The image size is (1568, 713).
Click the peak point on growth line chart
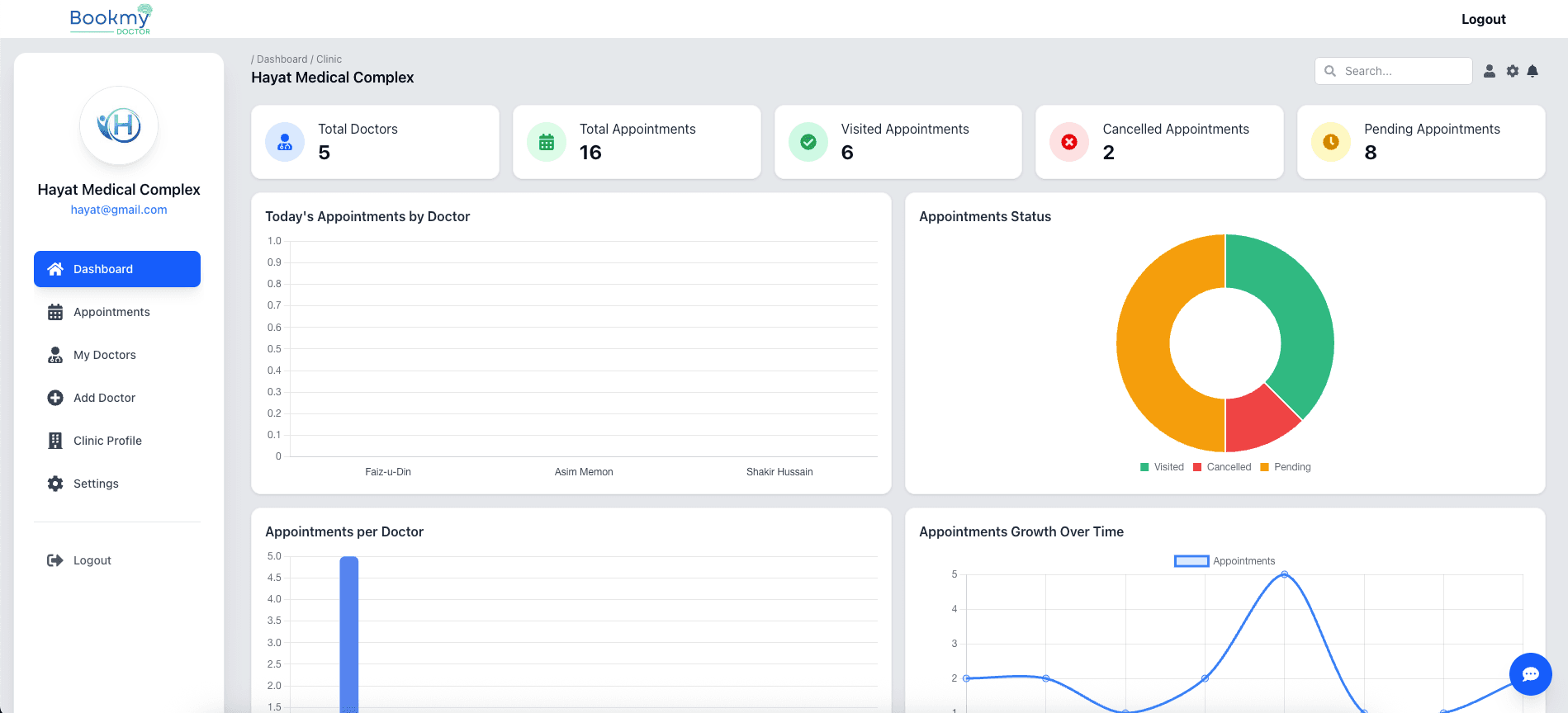(x=1284, y=574)
